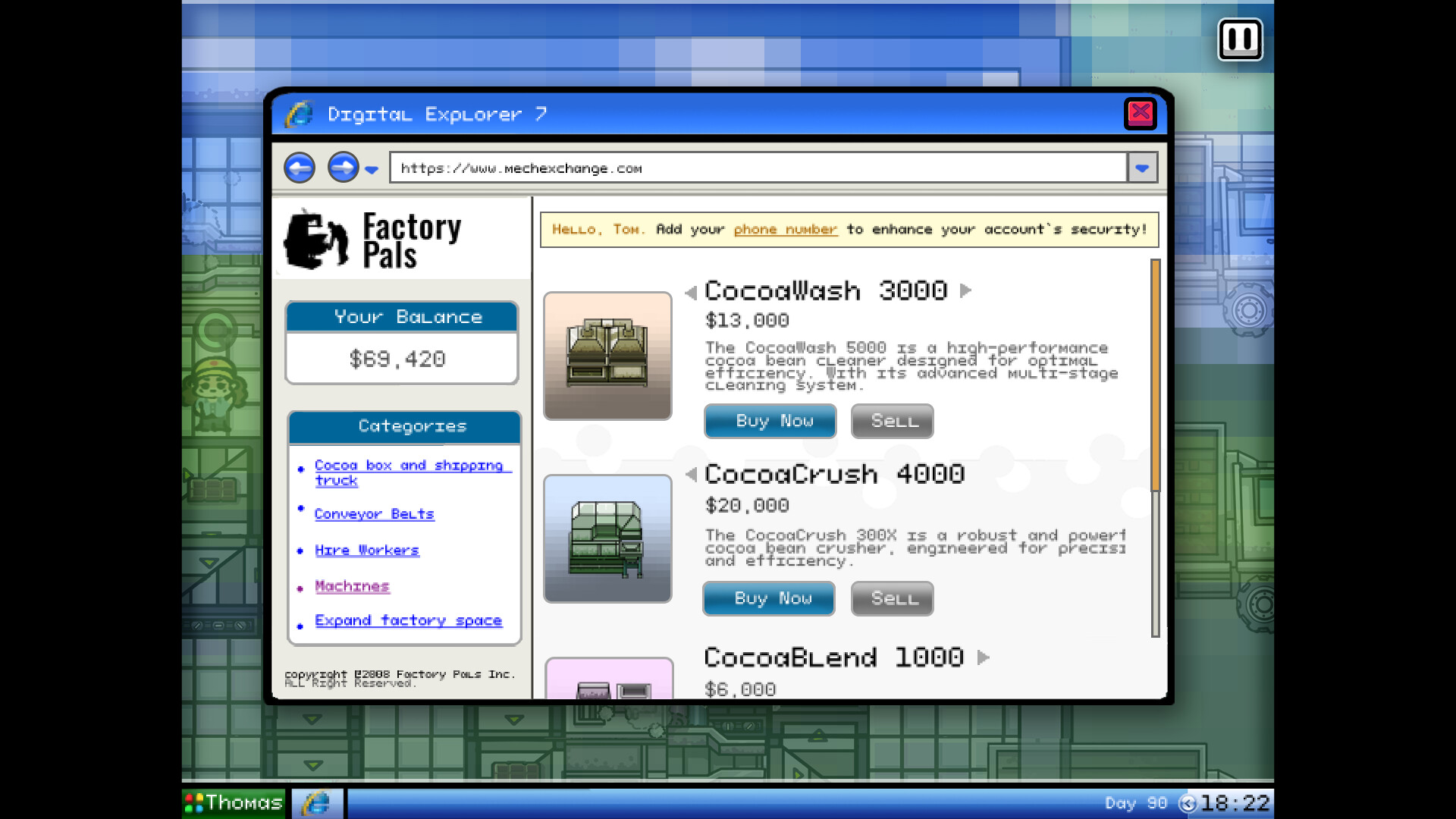This screenshot has width=1456, height=819.
Task: Open the Machines category
Action: point(352,585)
